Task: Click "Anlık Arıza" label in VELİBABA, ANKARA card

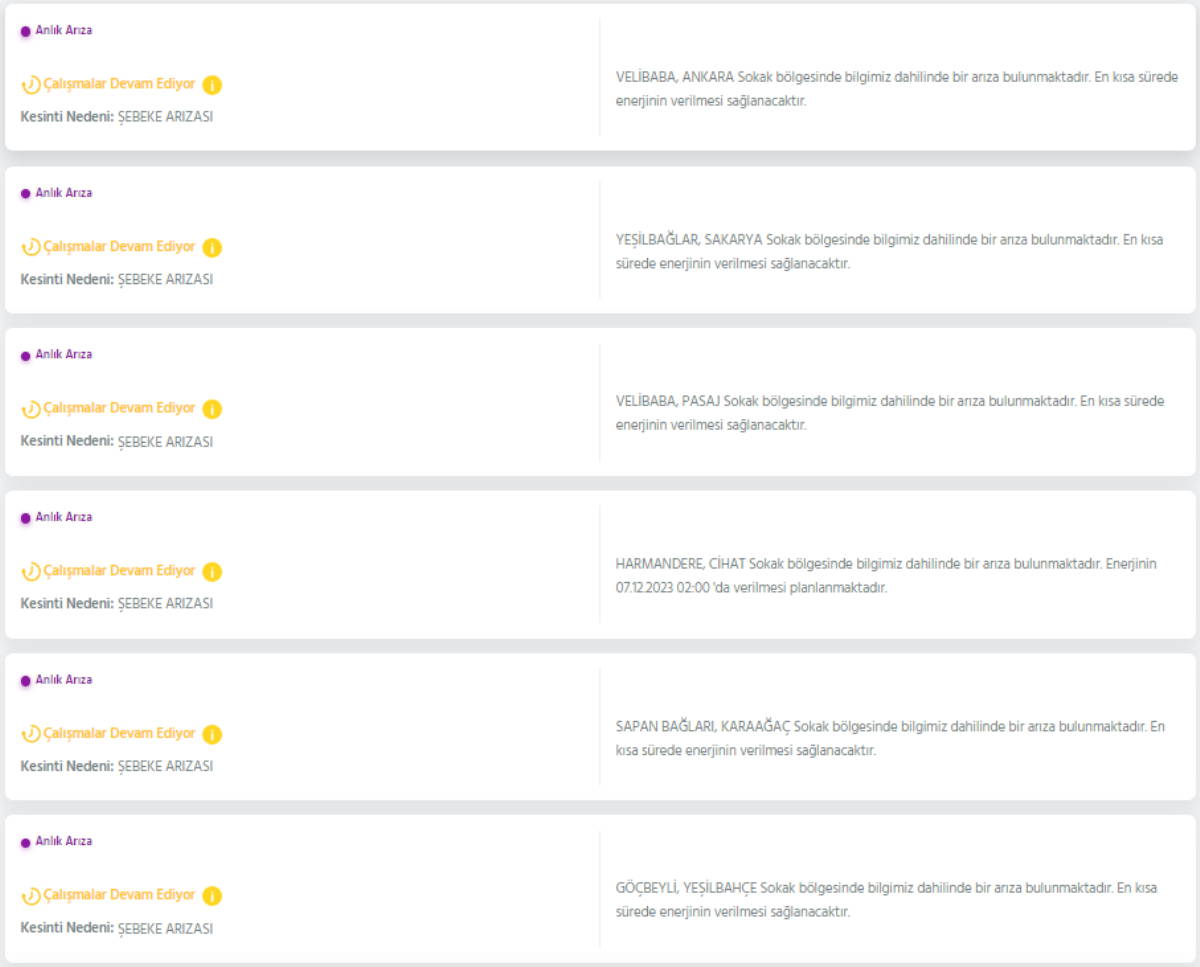Action: [x=64, y=31]
